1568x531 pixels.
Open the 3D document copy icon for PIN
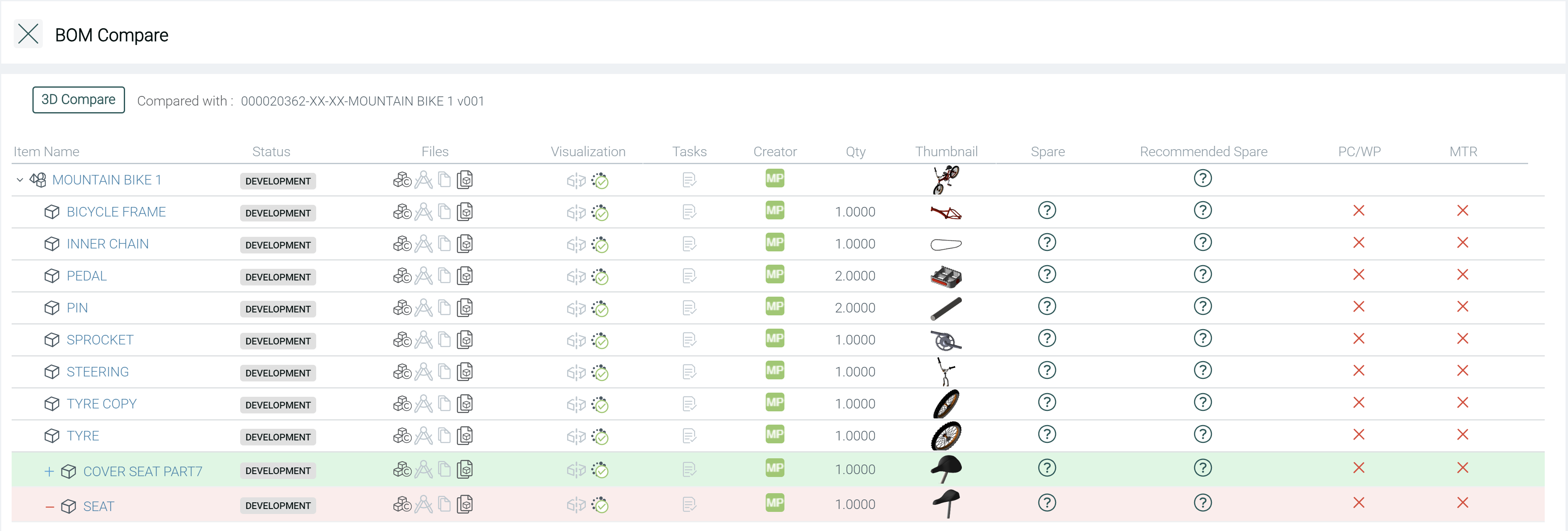[x=465, y=308]
